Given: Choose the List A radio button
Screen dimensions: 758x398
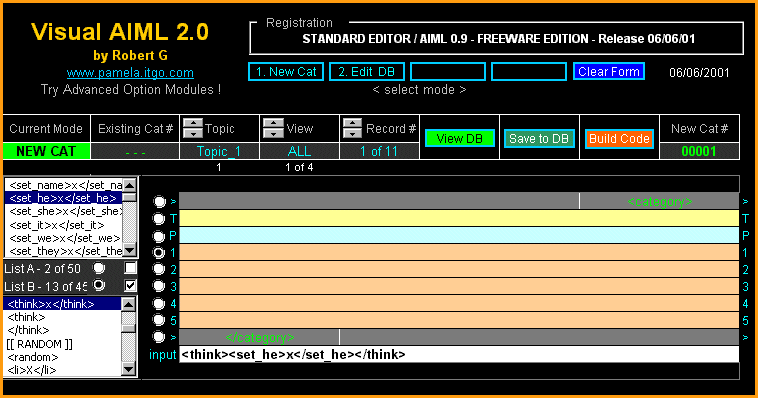Looking at the screenshot, I should [x=99, y=267].
